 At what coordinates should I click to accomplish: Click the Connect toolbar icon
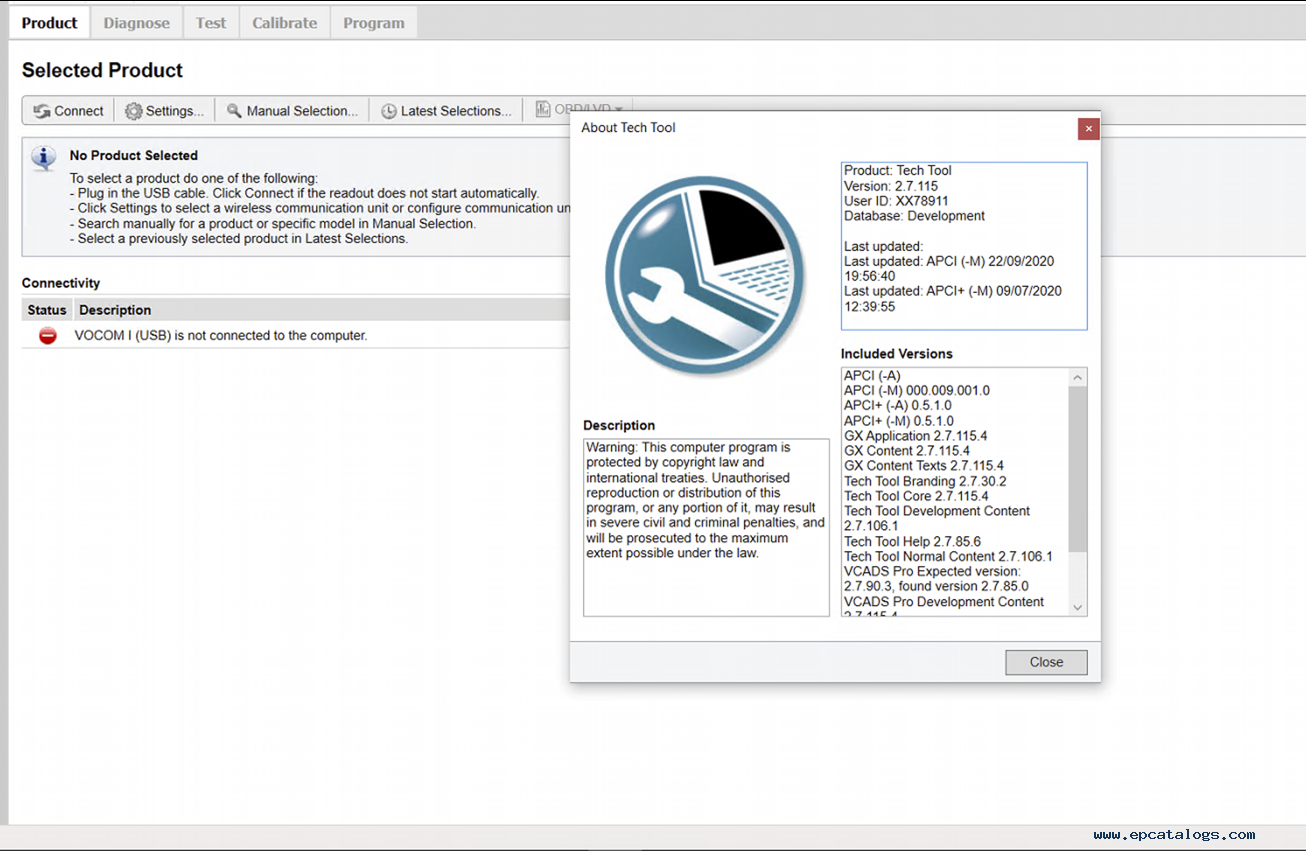coord(42,111)
